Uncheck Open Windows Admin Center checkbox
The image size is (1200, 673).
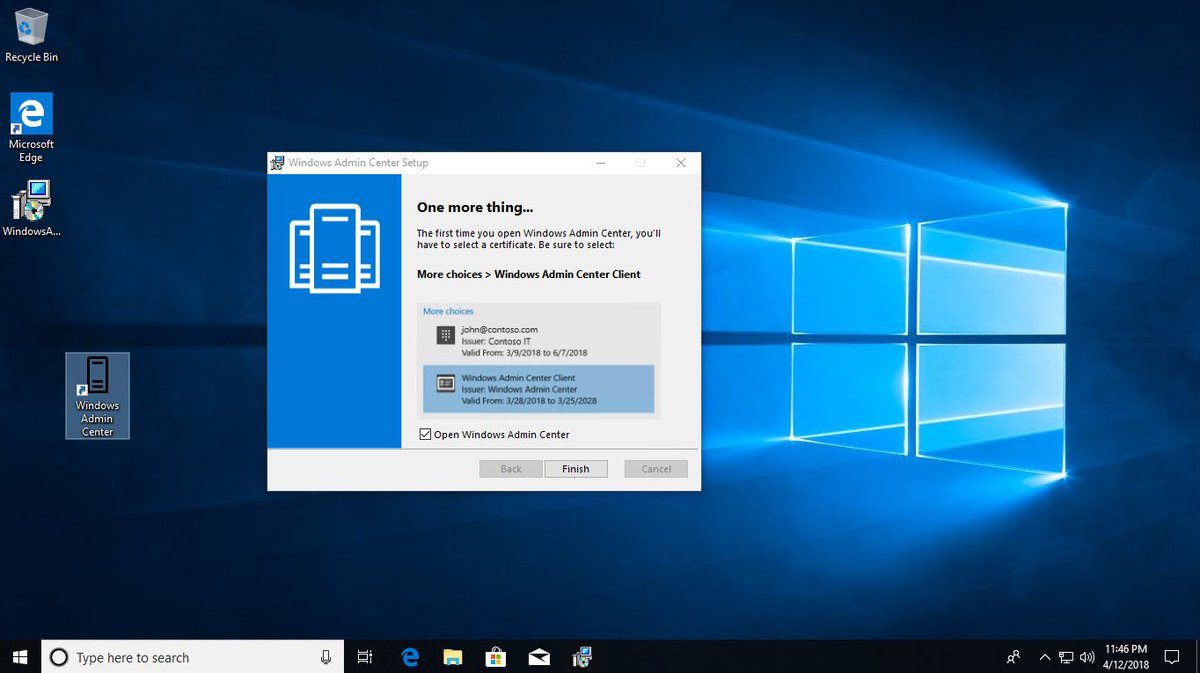tap(425, 434)
